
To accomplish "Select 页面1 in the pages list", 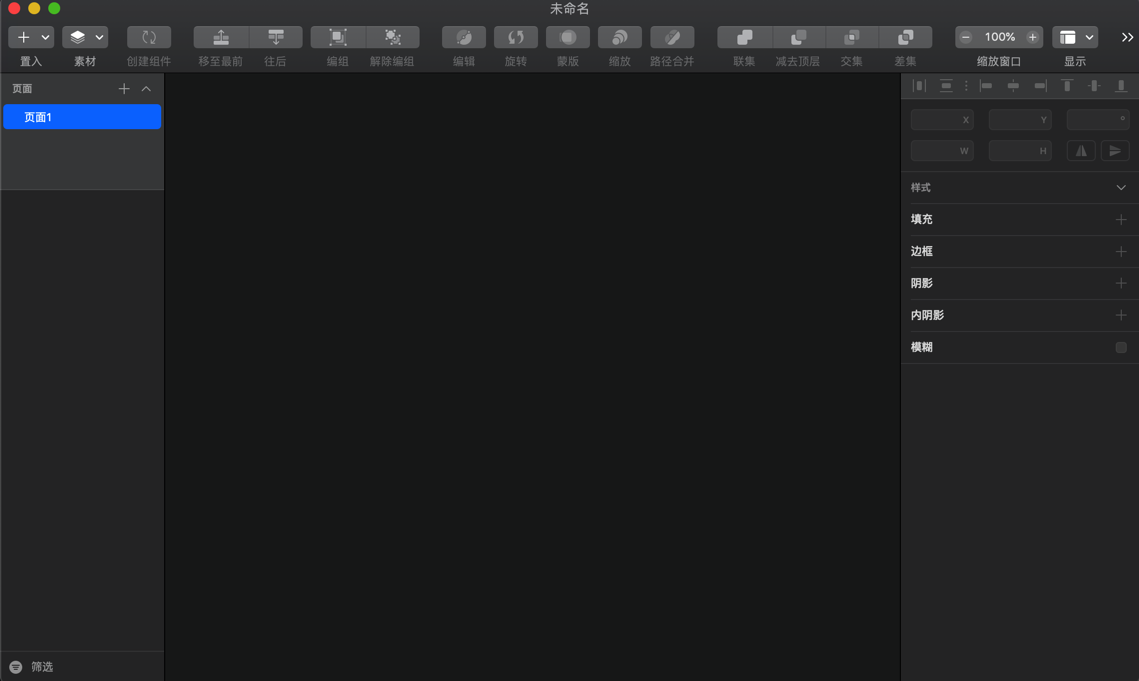I will pos(82,117).
